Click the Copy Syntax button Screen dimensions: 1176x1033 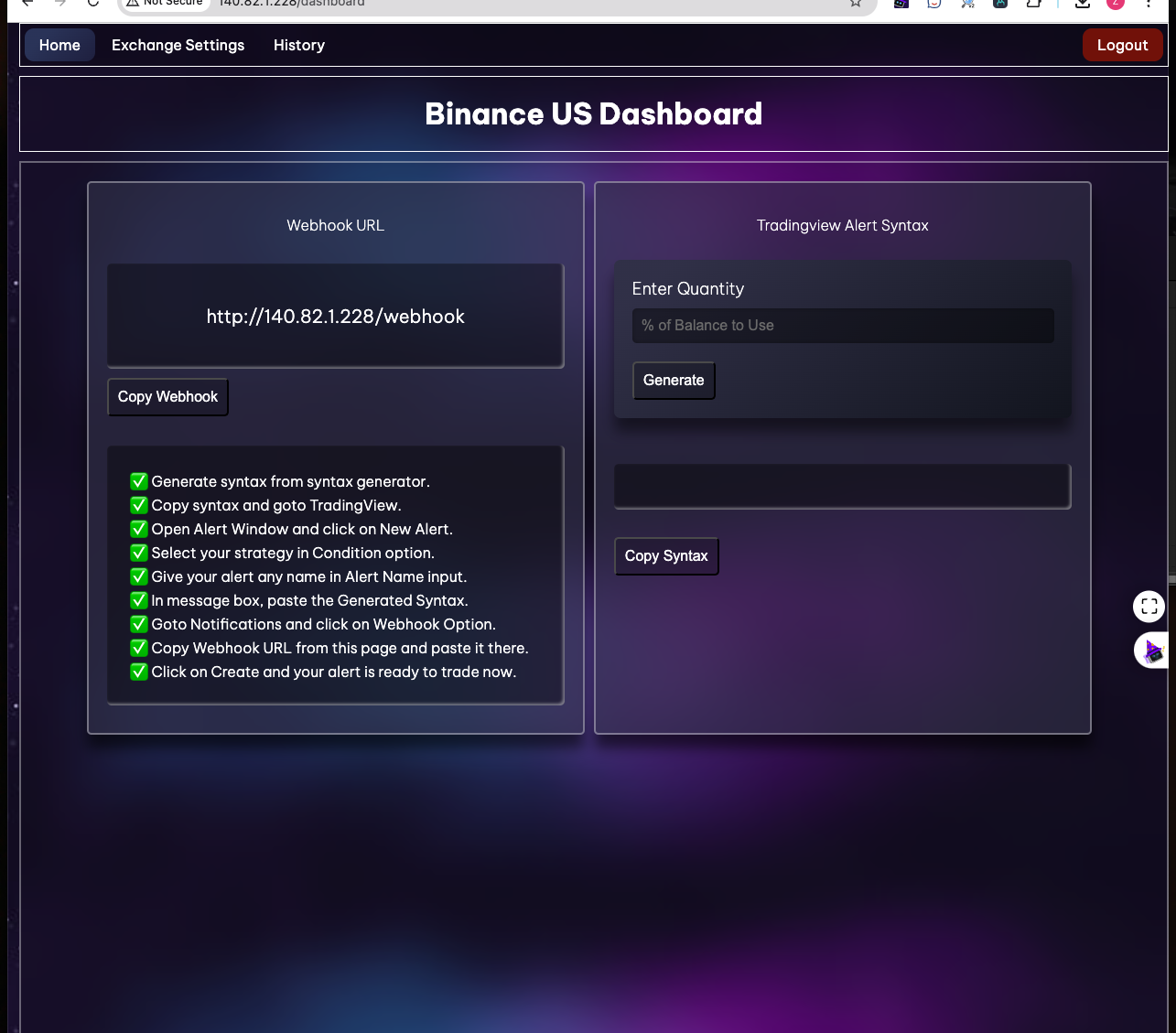pos(666,555)
